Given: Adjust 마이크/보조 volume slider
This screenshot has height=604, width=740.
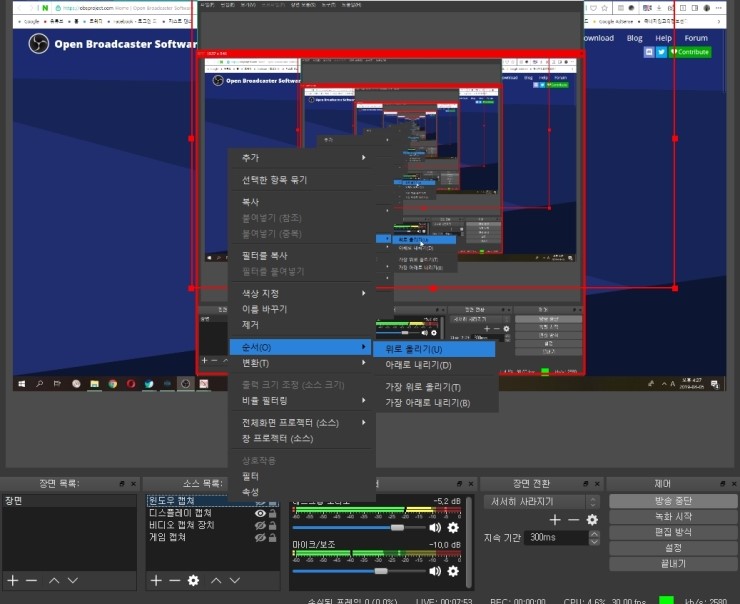Looking at the screenshot, I should [380, 571].
